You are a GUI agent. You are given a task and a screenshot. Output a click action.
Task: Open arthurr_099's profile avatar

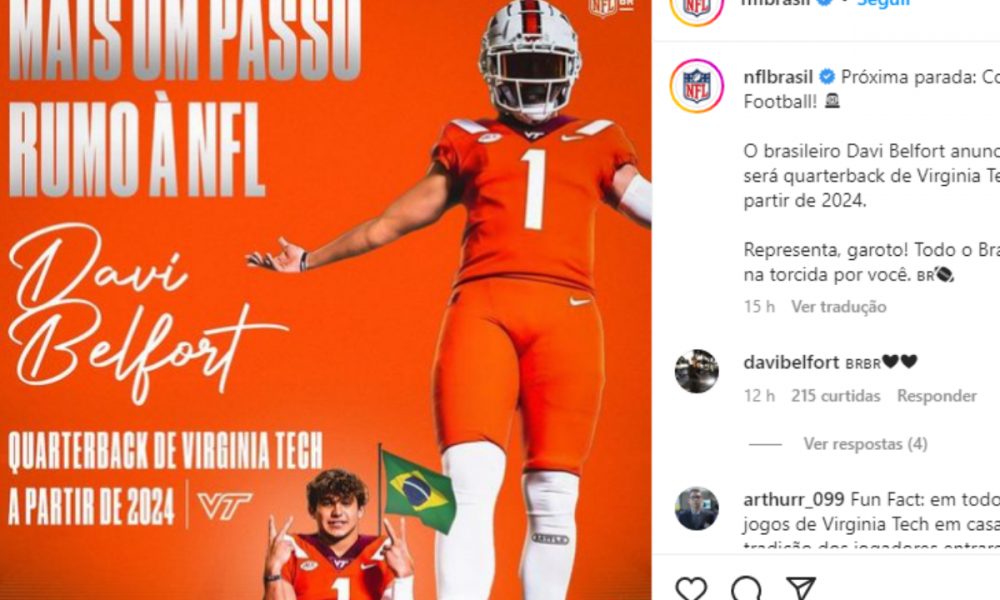pos(696,509)
